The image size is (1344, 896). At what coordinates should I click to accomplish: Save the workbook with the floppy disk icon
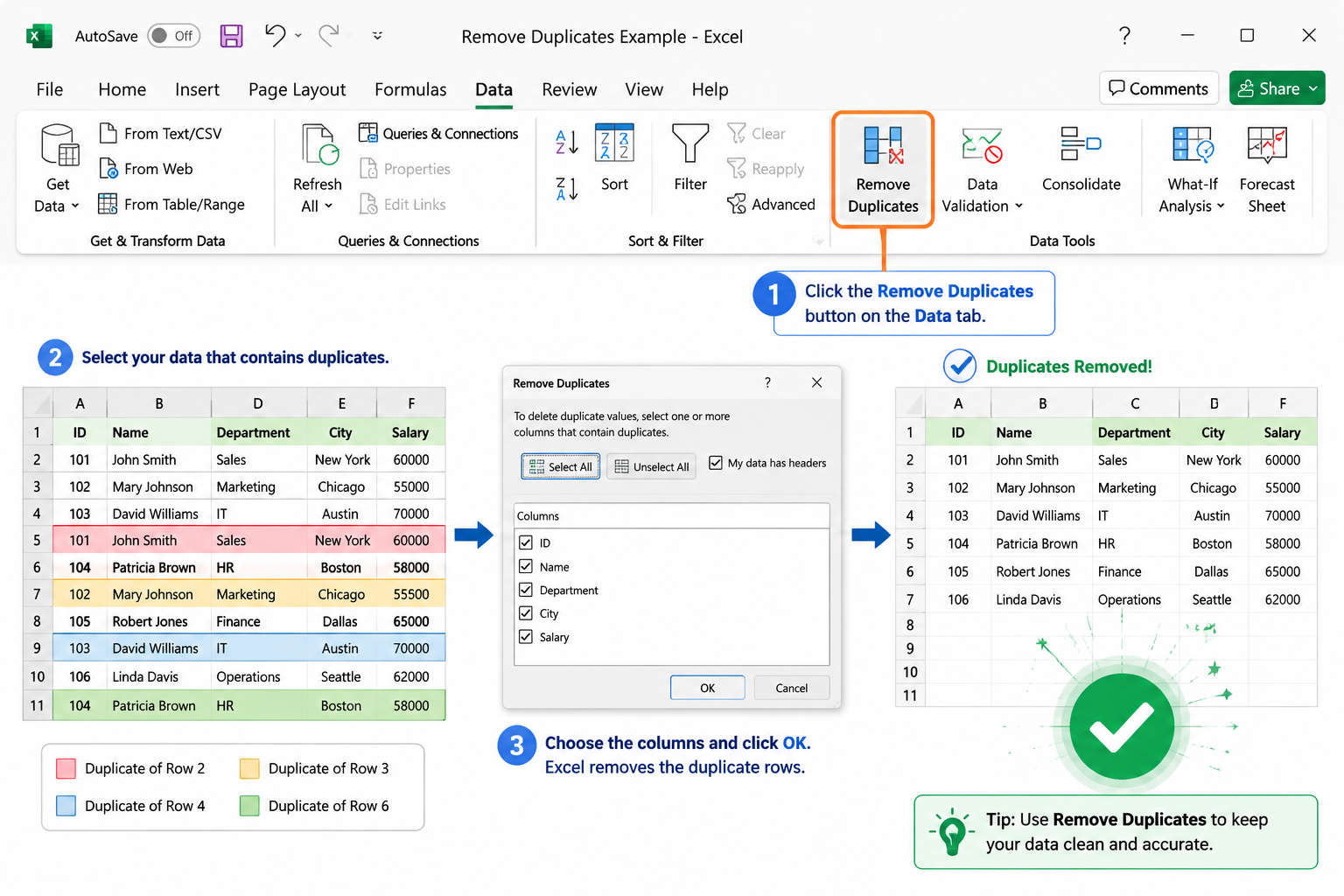click(231, 36)
